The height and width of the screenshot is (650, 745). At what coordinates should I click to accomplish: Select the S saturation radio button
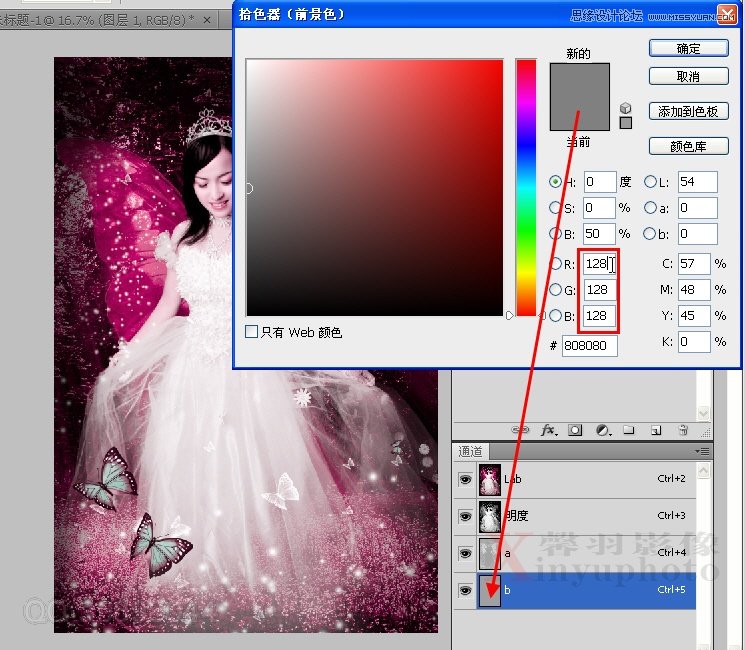pyautogui.click(x=555, y=208)
